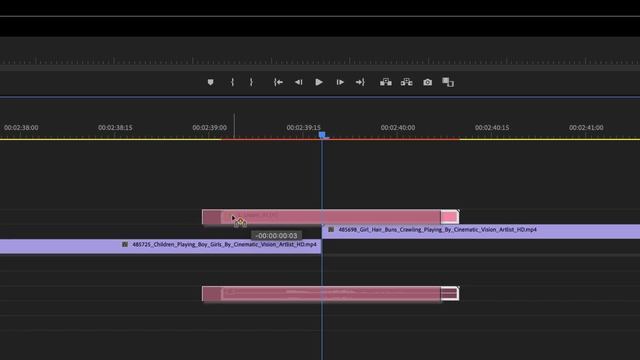Click 00:02:38:15 on the time ruler

click(115, 128)
